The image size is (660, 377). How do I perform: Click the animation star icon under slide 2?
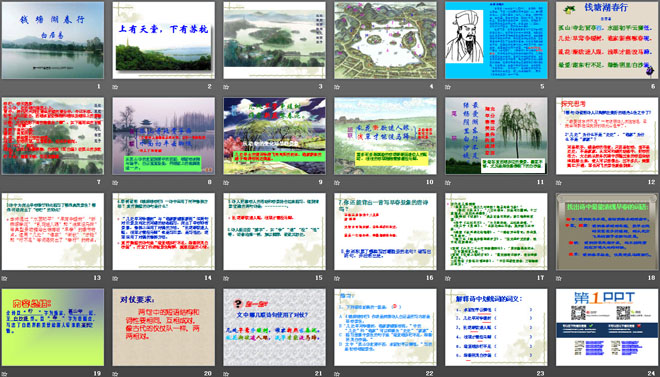pos(115,87)
